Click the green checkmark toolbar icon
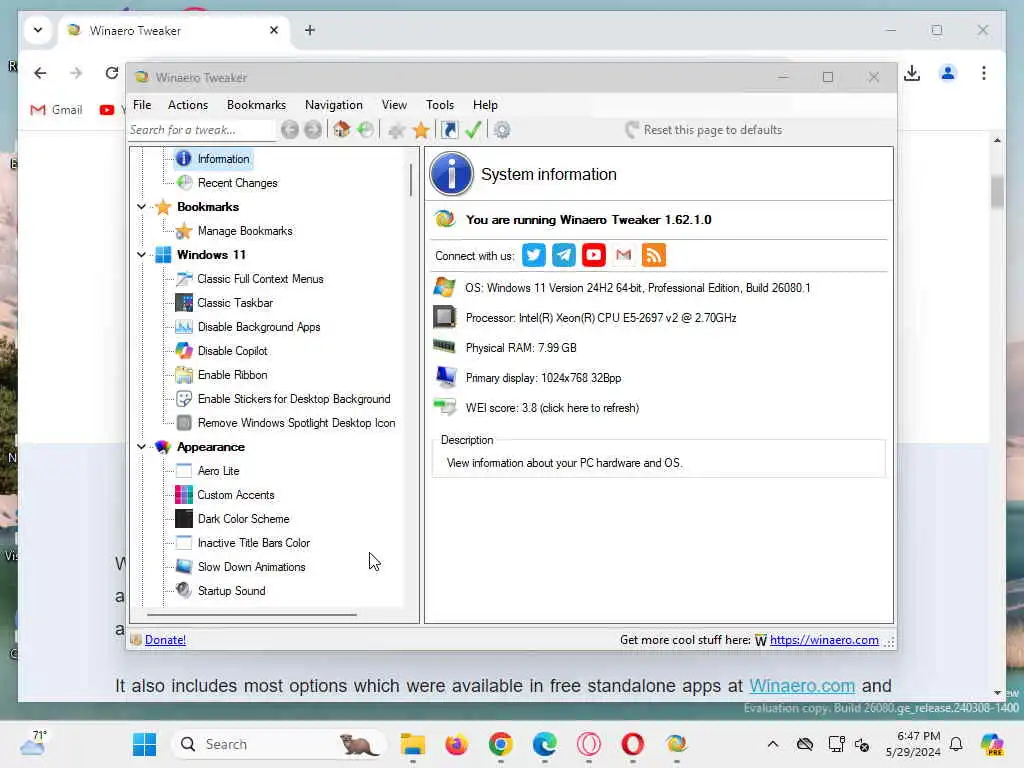Viewport: 1024px width, 768px height. 473,130
